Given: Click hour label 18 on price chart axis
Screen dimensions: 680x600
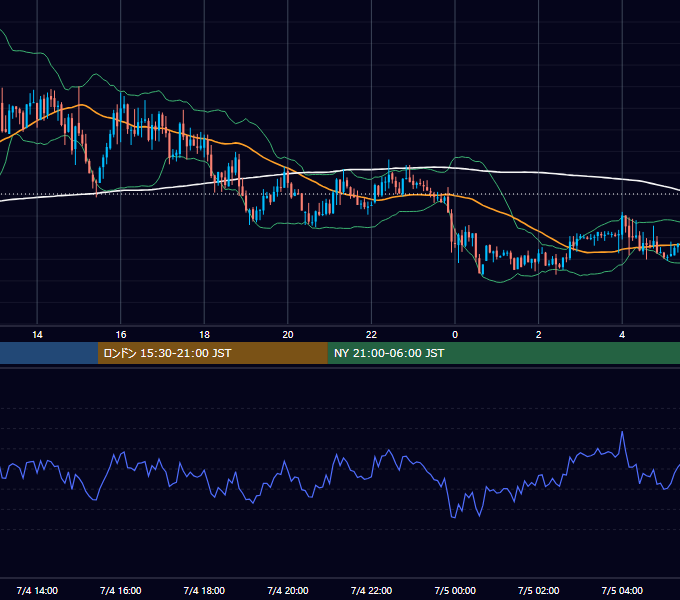Looking at the screenshot, I should [x=204, y=335].
